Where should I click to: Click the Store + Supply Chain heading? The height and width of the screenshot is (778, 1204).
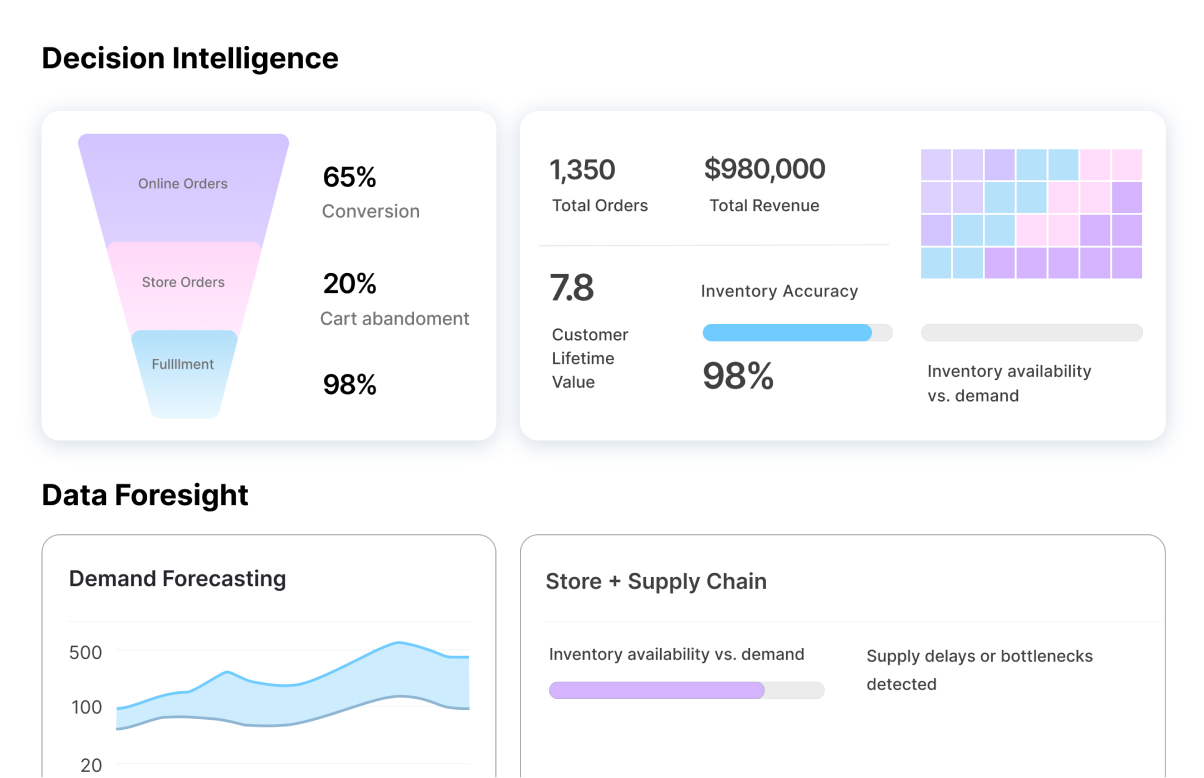coord(656,582)
